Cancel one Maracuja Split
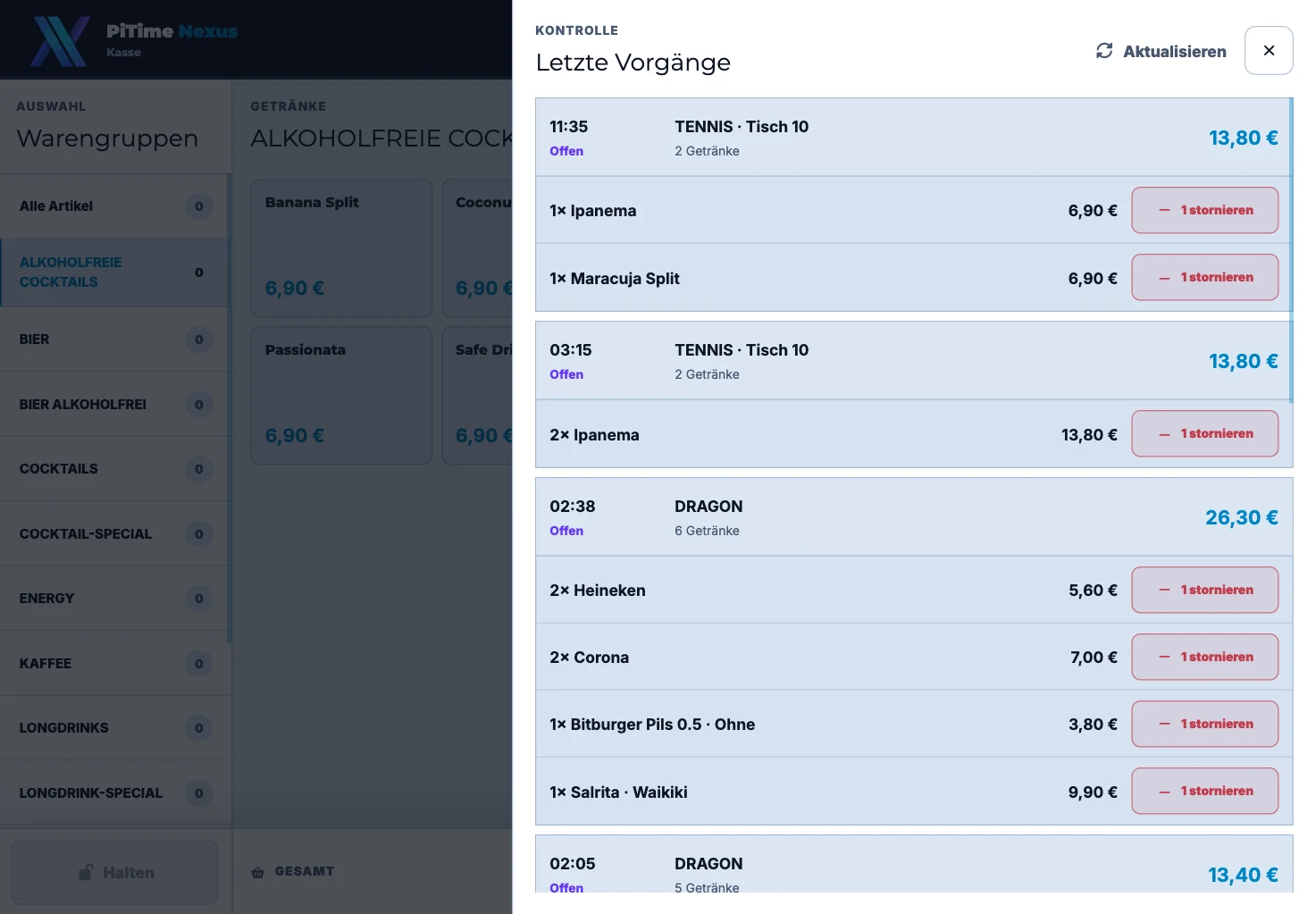The image size is (1316, 914). (x=1204, y=277)
